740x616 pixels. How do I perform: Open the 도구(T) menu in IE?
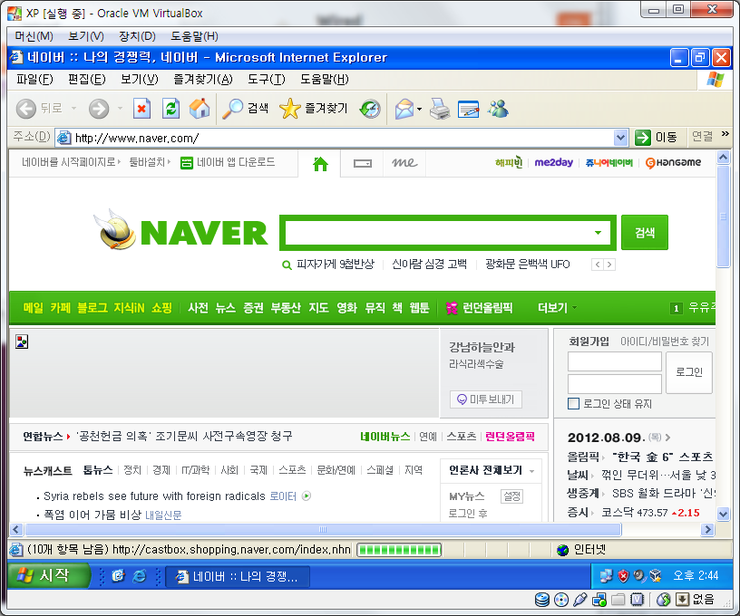pyautogui.click(x=266, y=79)
